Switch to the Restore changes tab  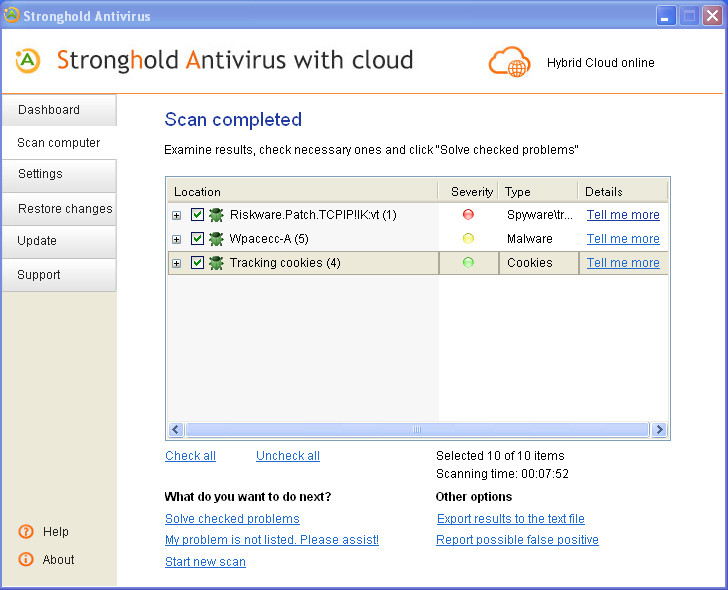59,209
